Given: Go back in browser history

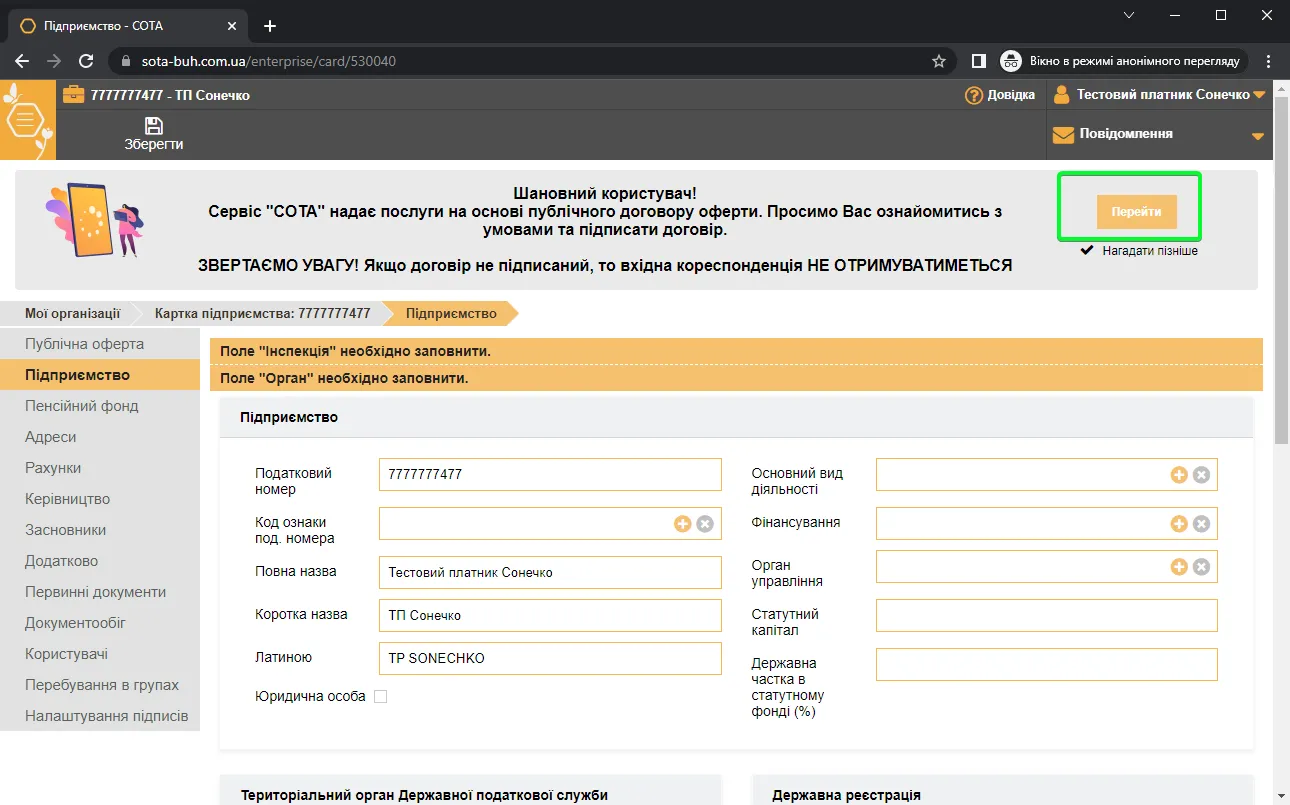Looking at the screenshot, I should 22,61.
